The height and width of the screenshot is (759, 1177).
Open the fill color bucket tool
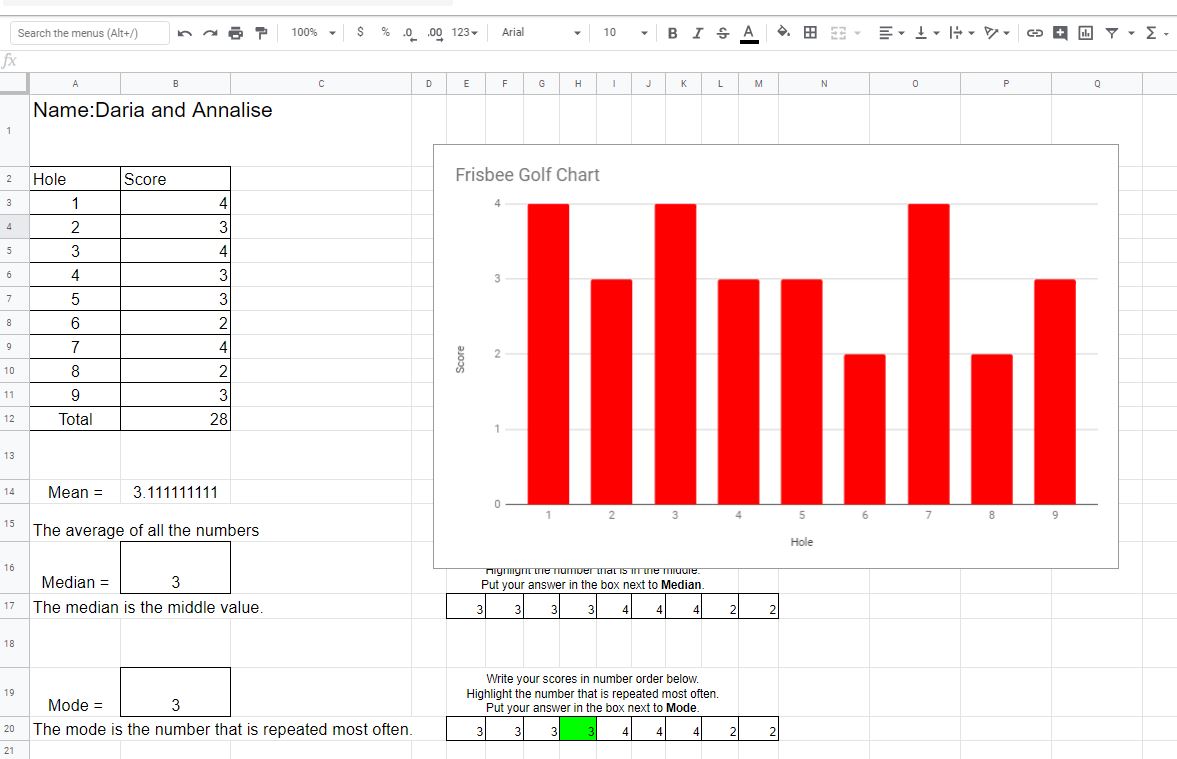[784, 32]
